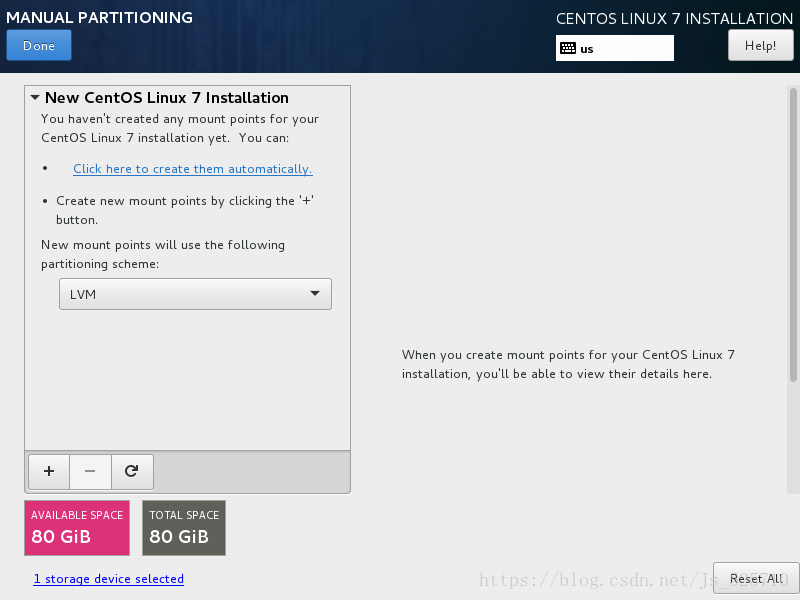Click the AVAILABLE SPACE 80 GiB box
800x600 pixels.
point(77,528)
